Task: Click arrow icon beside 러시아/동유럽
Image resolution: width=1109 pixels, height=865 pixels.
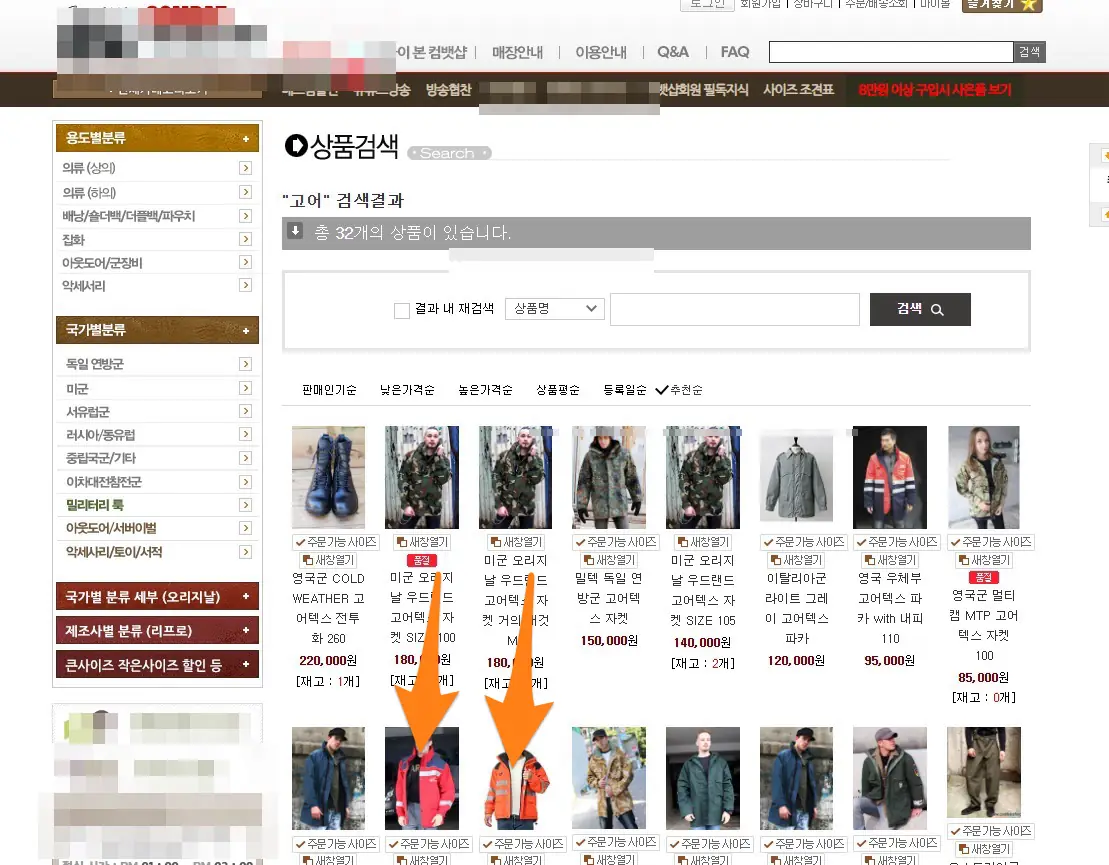Action: click(x=245, y=435)
